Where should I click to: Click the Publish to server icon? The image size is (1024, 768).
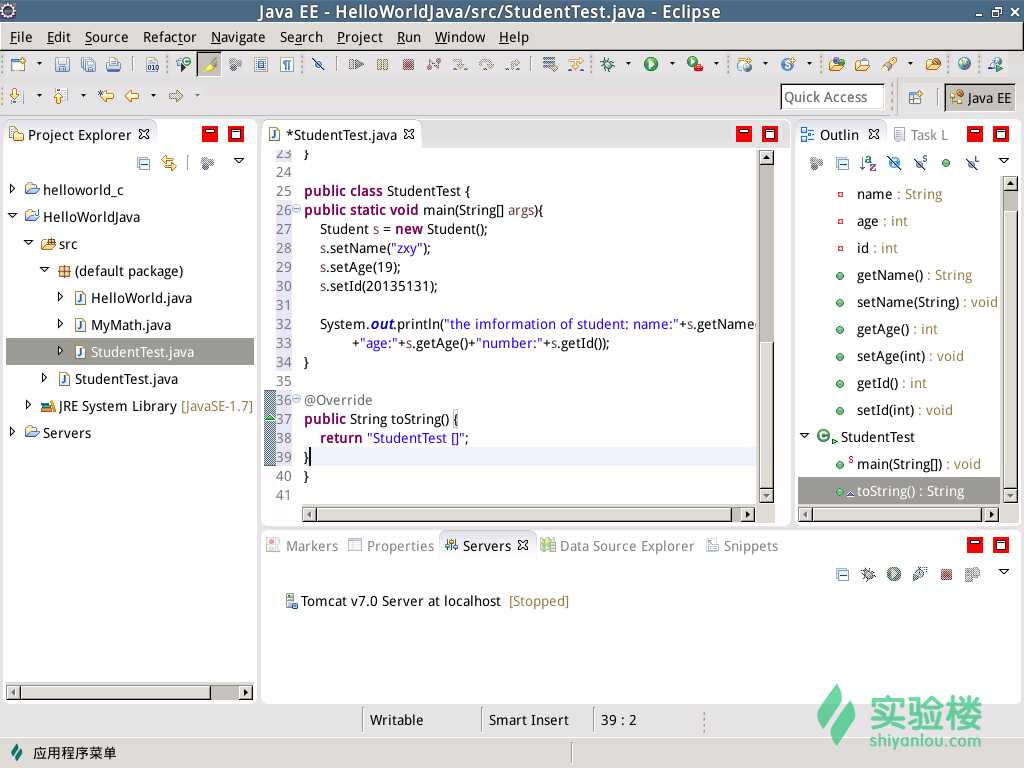972,574
